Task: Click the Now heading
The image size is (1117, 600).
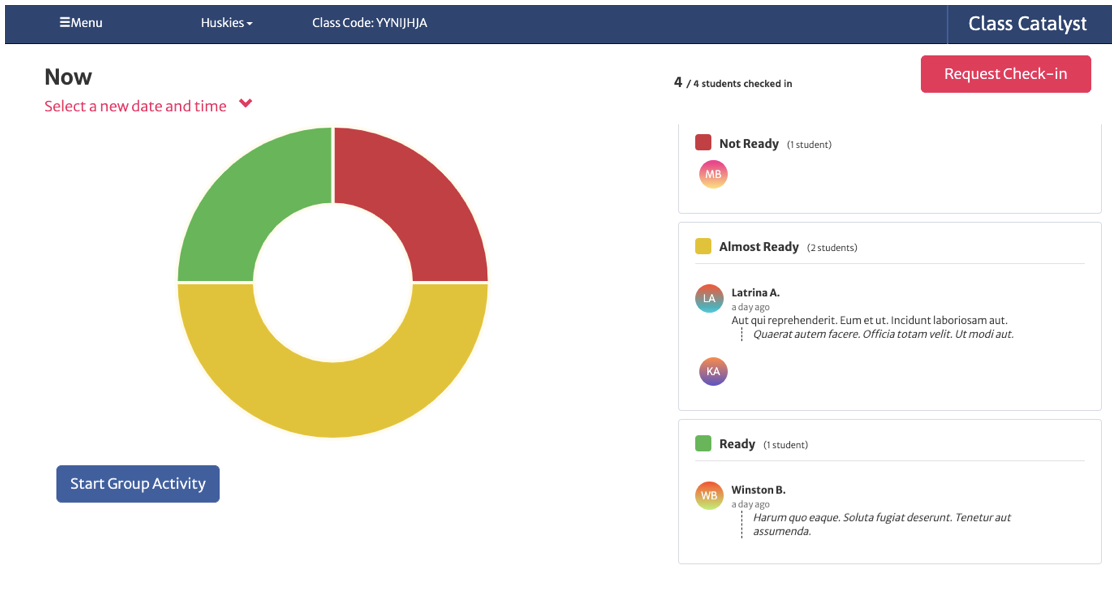Action: [x=68, y=77]
